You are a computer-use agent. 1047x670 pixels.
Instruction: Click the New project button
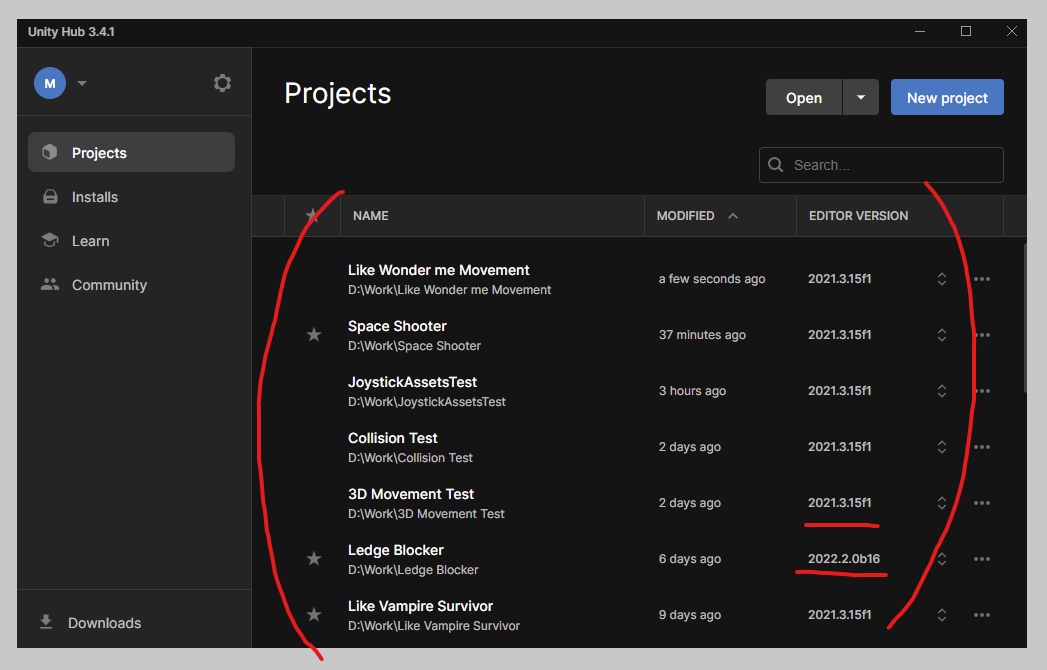coord(947,98)
